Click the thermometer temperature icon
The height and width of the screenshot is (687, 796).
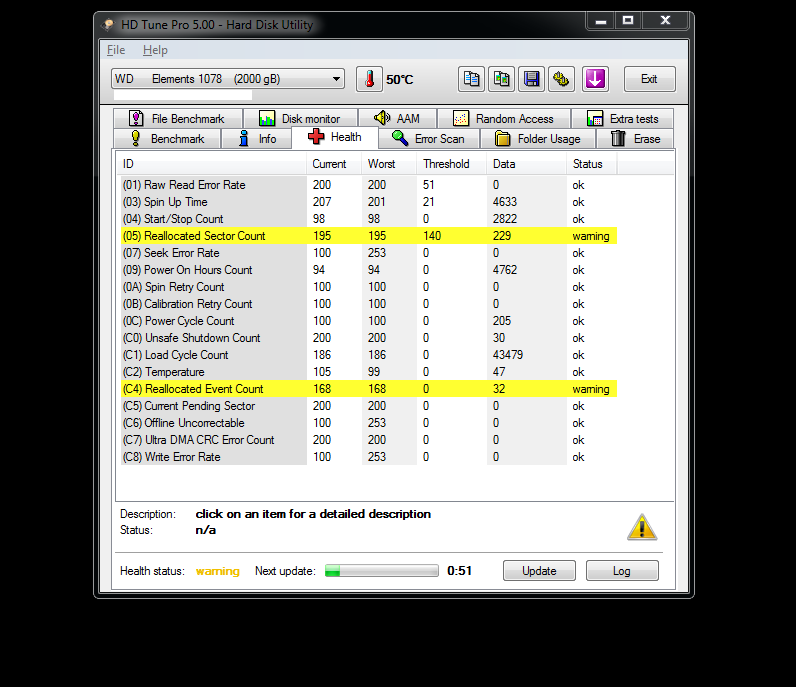[369, 79]
